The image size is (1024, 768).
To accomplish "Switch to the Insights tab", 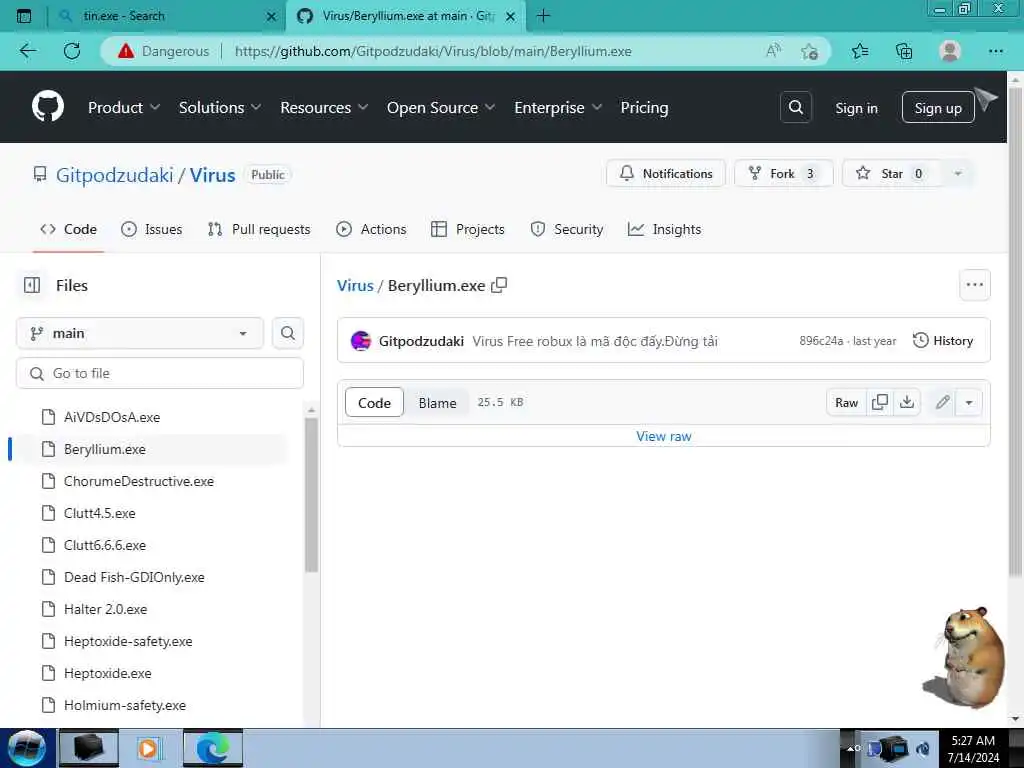I will (x=664, y=229).
